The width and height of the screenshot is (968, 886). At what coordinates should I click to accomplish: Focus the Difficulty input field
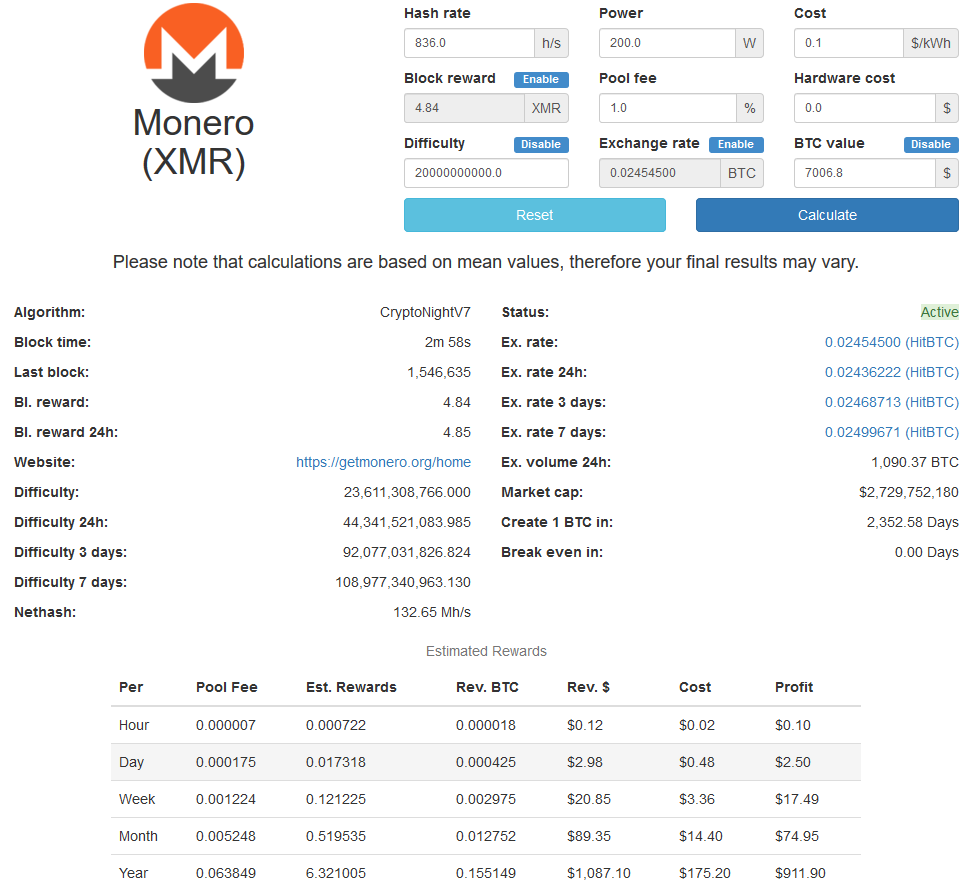[x=486, y=173]
